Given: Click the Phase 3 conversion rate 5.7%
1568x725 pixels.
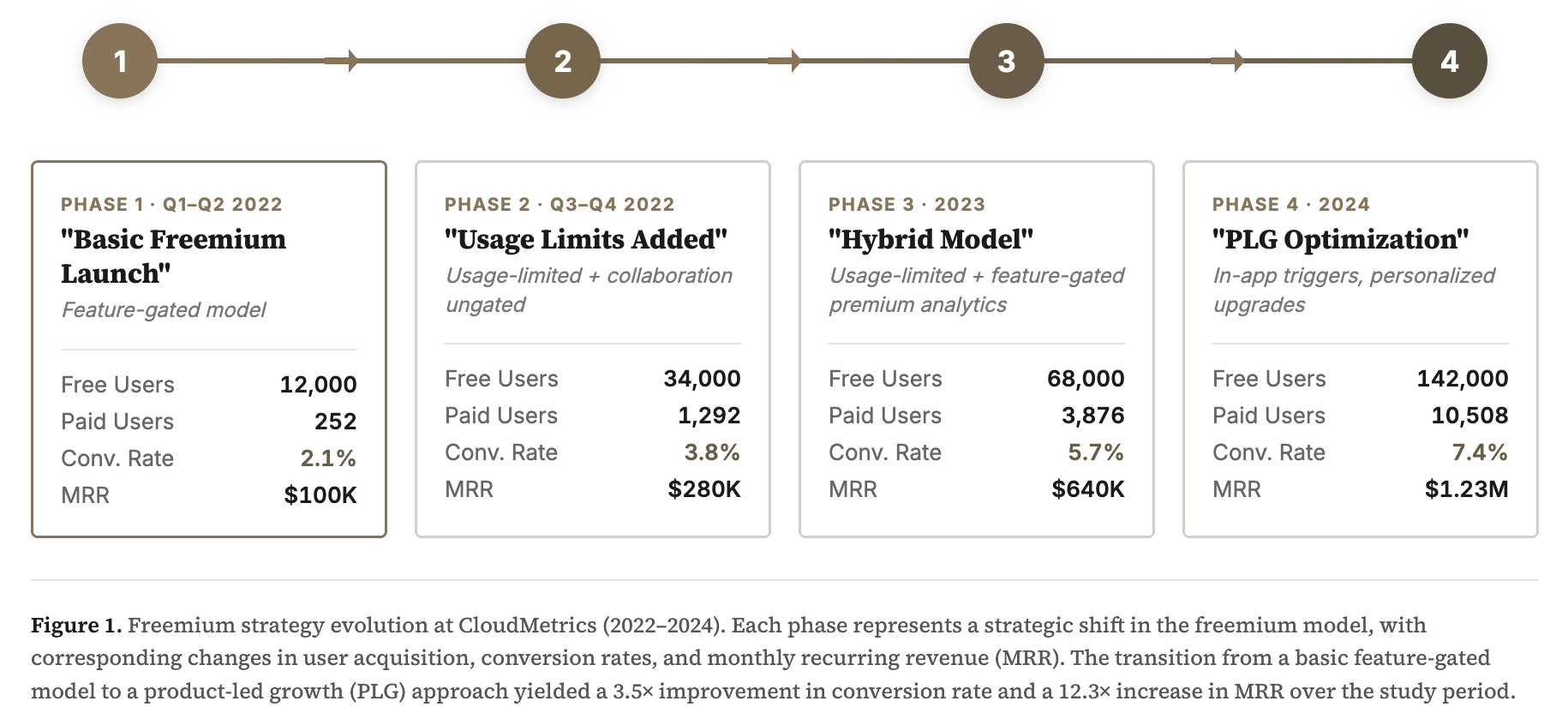Looking at the screenshot, I should click(x=1095, y=452).
